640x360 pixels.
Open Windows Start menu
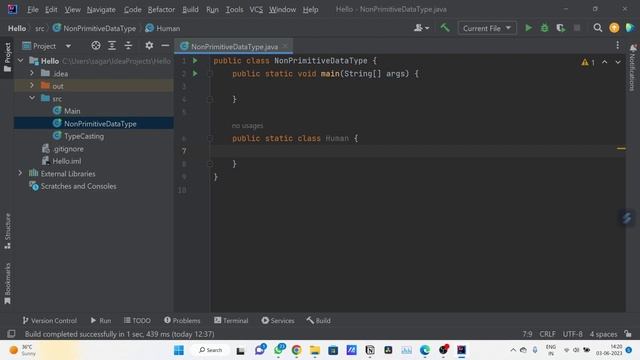(x=179, y=350)
